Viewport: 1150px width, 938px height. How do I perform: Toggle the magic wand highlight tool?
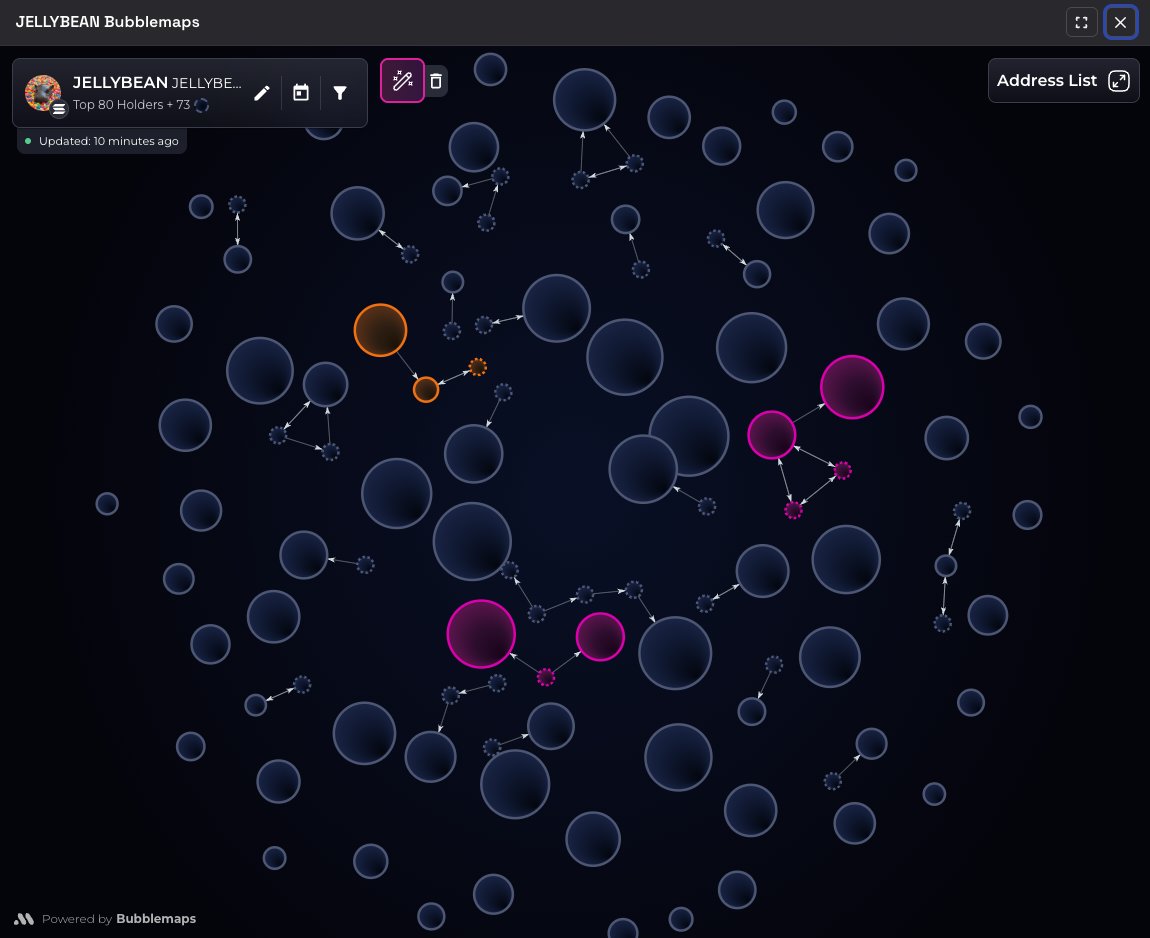tap(402, 81)
